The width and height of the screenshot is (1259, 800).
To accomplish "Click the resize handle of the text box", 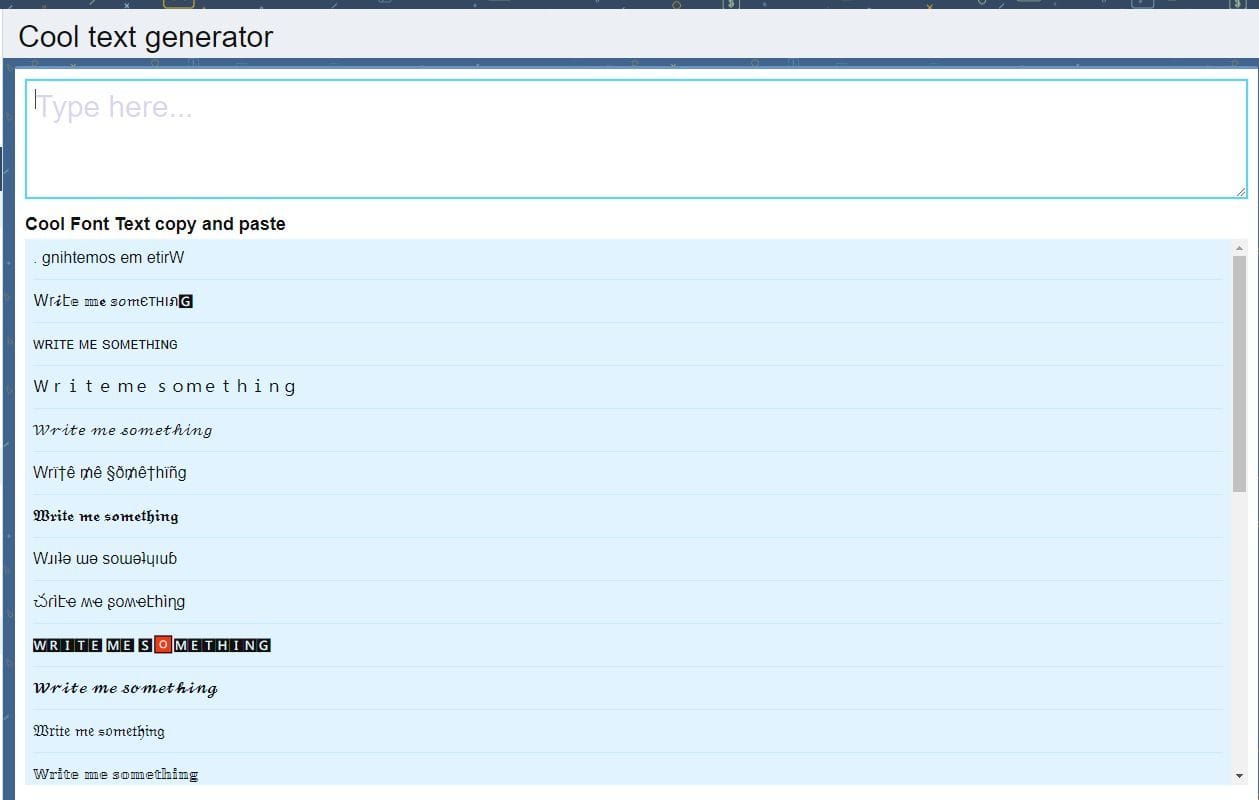I will pos(1241,191).
